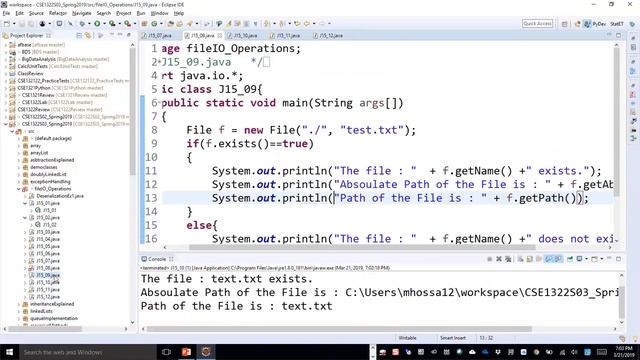Click Pin Console icon
The image size is (640, 360).
pos(570,259)
